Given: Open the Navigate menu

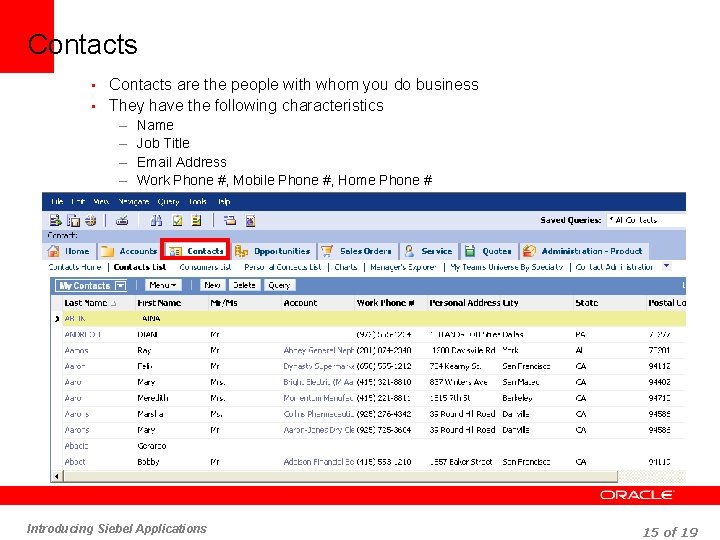Looking at the screenshot, I should 134,202.
